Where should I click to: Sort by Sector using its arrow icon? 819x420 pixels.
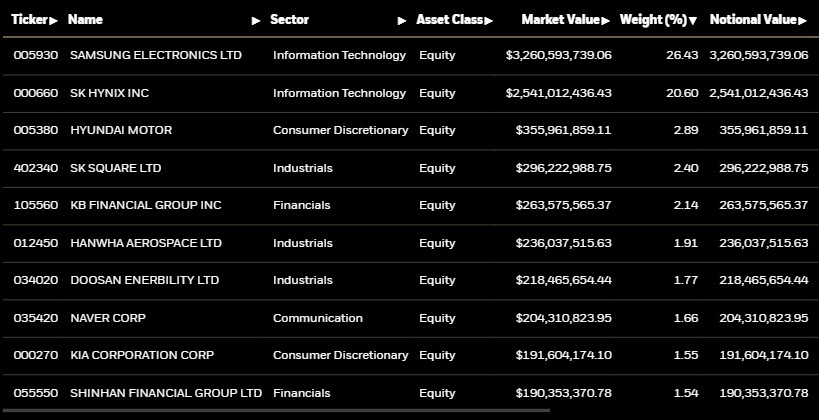(x=402, y=20)
